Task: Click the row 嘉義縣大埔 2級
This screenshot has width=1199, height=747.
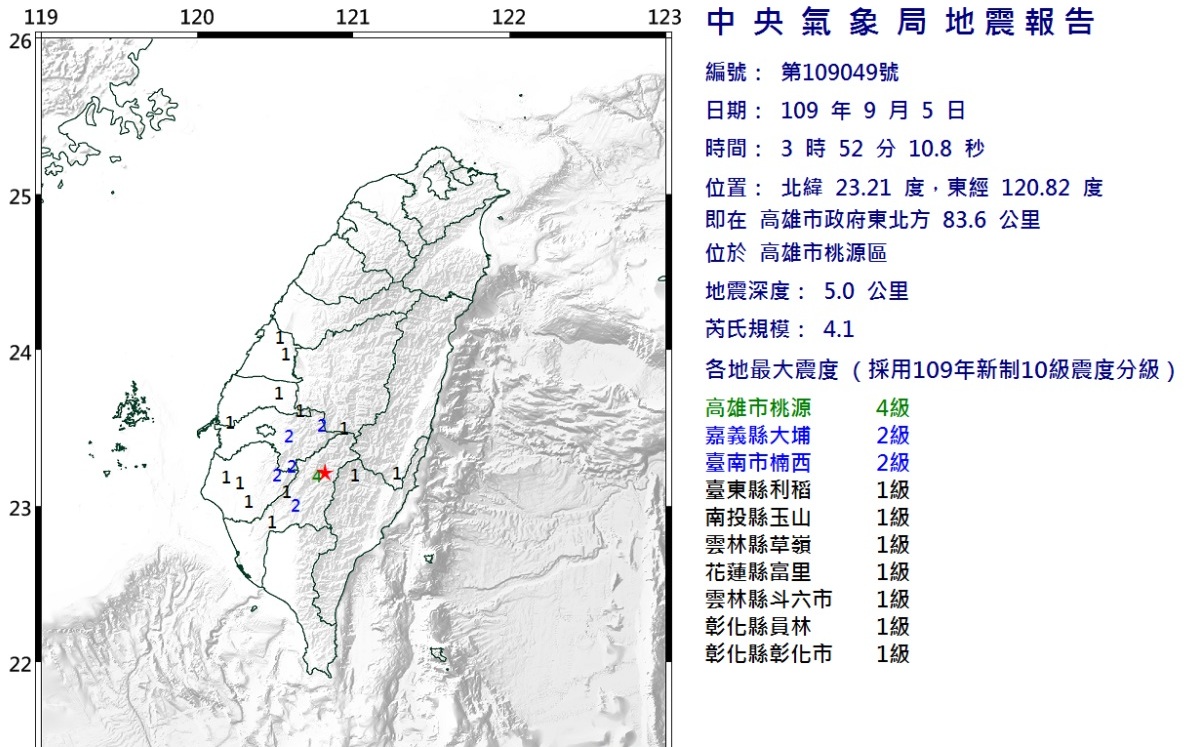Action: [x=807, y=436]
